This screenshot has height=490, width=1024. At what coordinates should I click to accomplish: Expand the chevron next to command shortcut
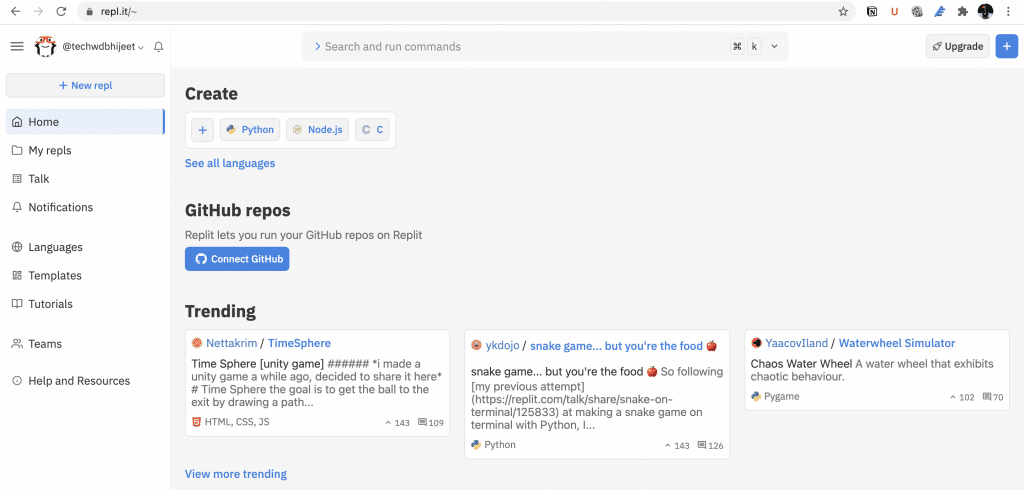click(x=775, y=46)
